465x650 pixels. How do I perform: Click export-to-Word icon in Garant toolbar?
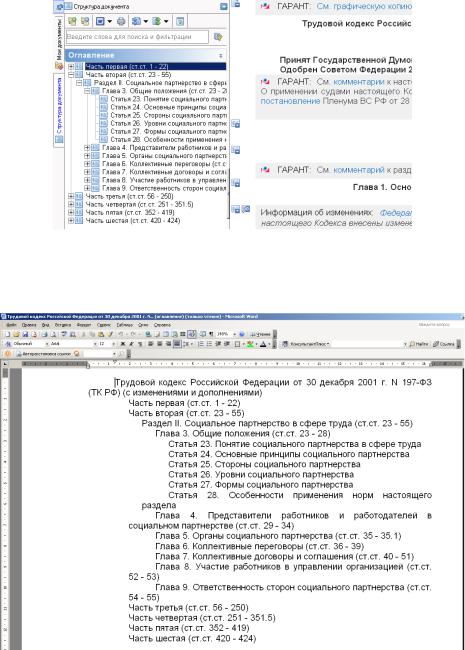tap(136, 21)
